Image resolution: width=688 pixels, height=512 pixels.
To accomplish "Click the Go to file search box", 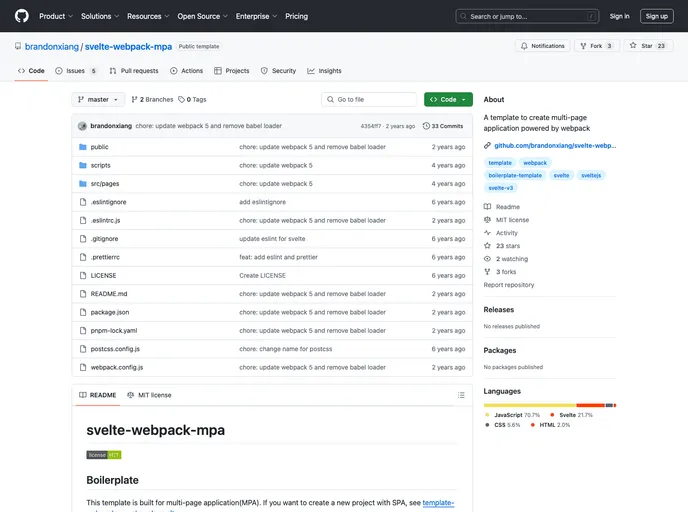I will (369, 100).
